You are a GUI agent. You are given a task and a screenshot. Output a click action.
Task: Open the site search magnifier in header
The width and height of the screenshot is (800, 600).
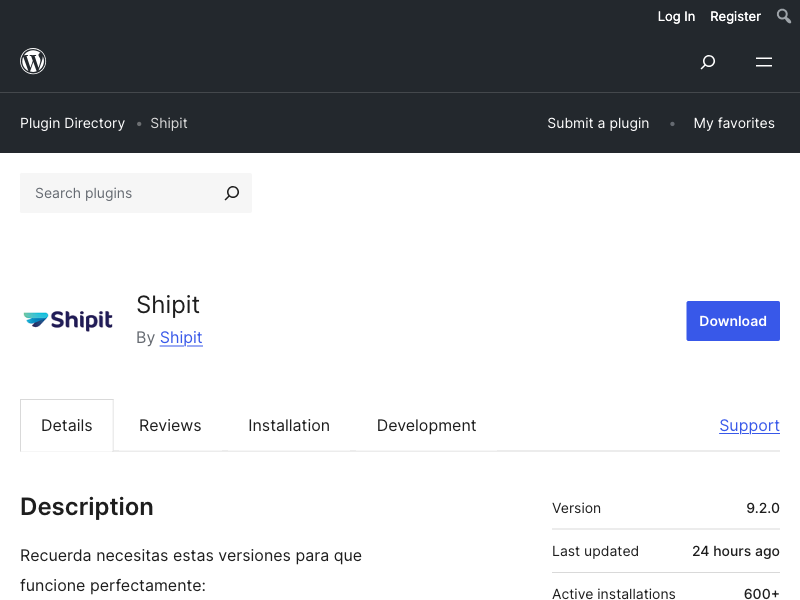click(x=708, y=62)
